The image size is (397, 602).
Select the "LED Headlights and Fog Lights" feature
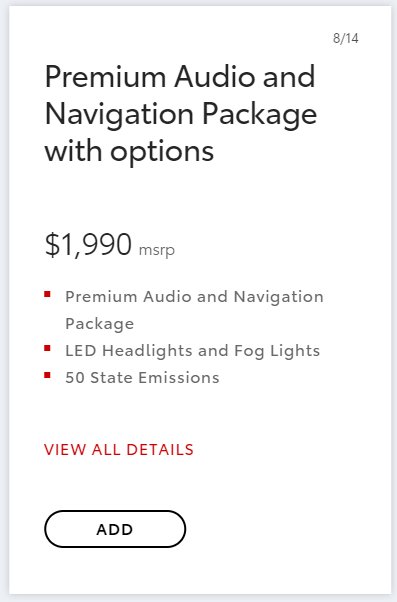(x=192, y=351)
